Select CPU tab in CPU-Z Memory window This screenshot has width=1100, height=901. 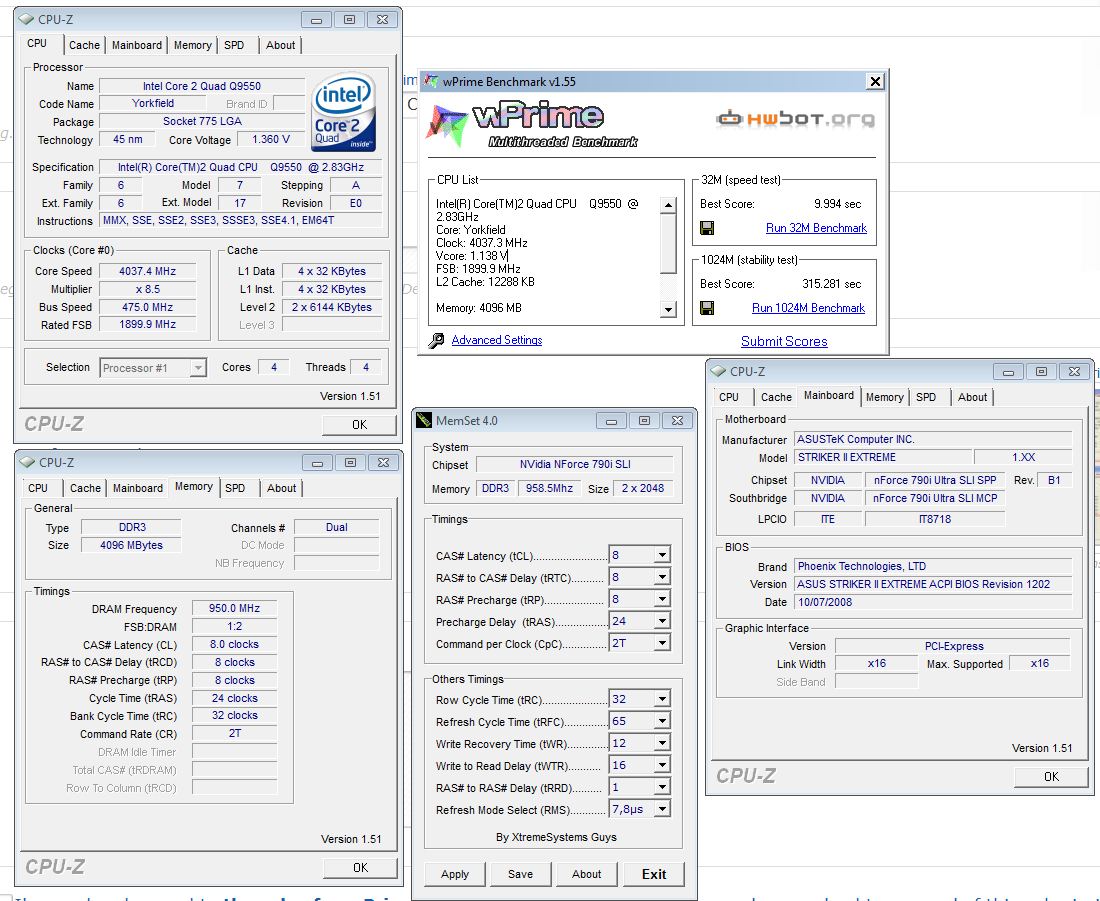(38, 488)
